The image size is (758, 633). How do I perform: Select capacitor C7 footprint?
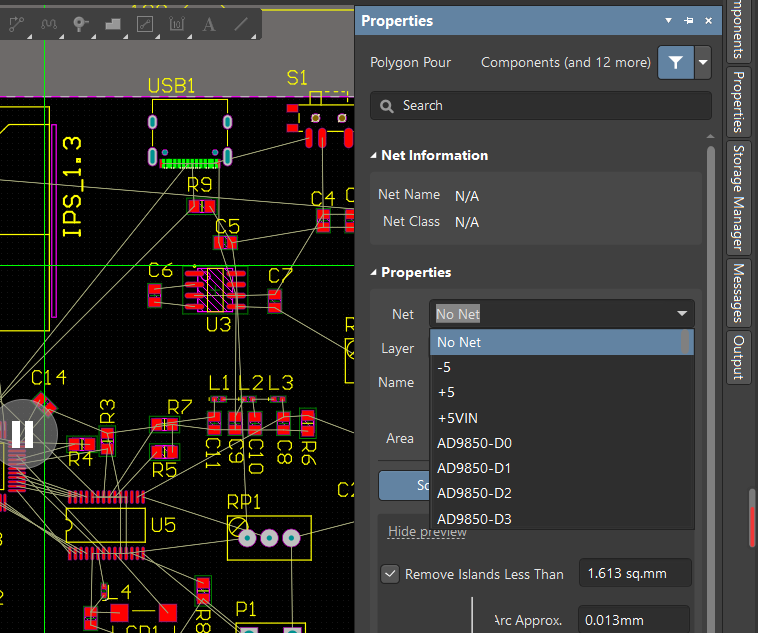click(x=275, y=301)
